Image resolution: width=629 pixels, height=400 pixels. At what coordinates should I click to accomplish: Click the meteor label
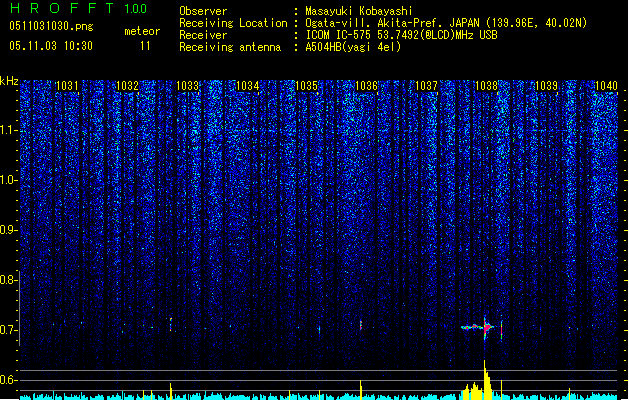click(x=142, y=31)
